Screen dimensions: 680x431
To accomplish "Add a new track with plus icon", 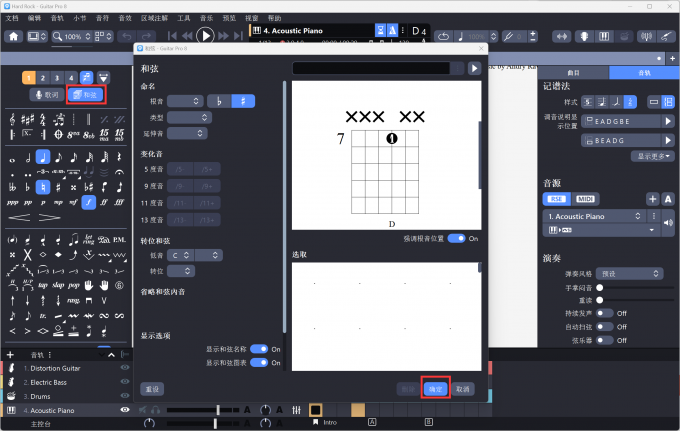I will coord(9,354).
